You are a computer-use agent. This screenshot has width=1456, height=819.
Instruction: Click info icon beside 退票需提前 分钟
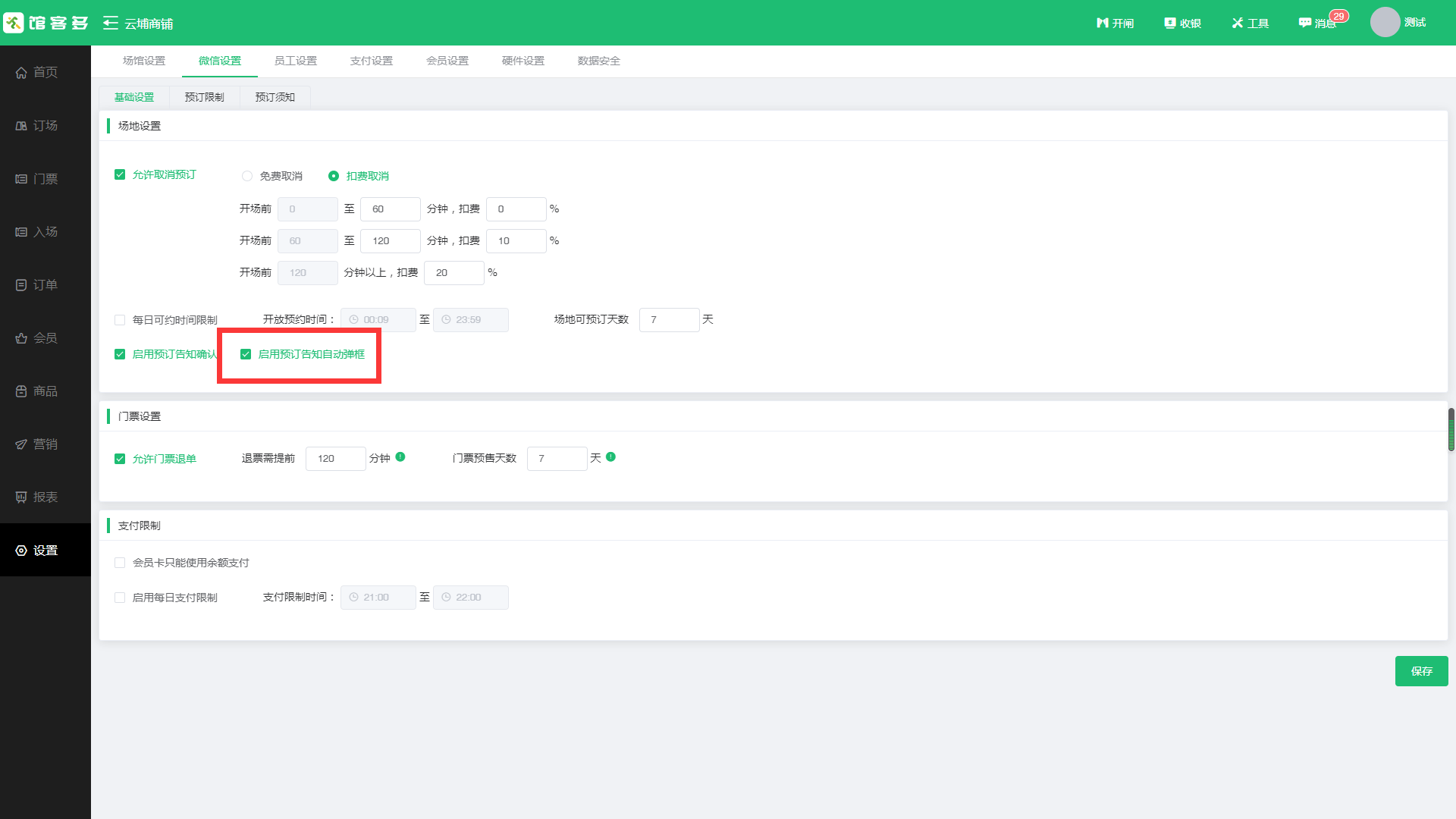click(400, 457)
